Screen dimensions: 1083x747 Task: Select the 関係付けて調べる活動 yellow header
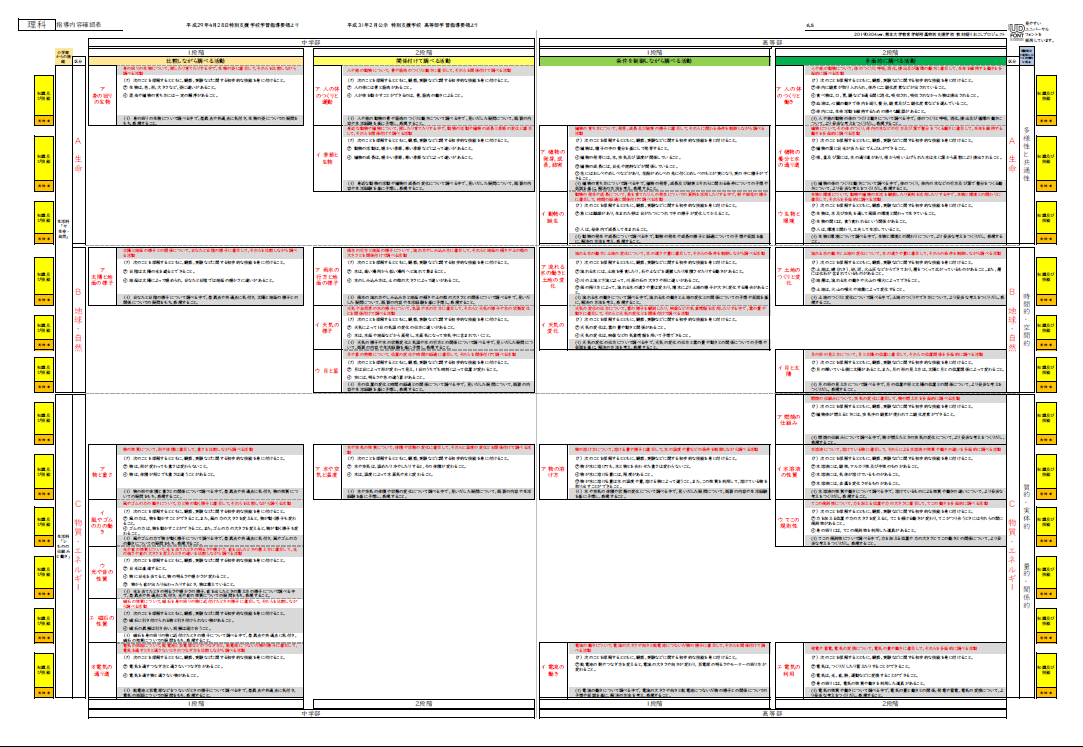(424, 61)
